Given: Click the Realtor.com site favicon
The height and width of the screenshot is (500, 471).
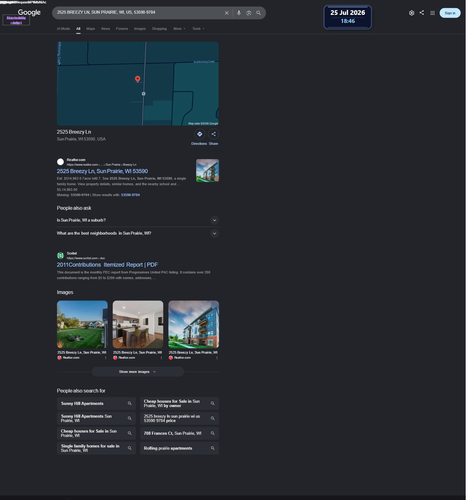Looking at the screenshot, I should tap(60, 162).
